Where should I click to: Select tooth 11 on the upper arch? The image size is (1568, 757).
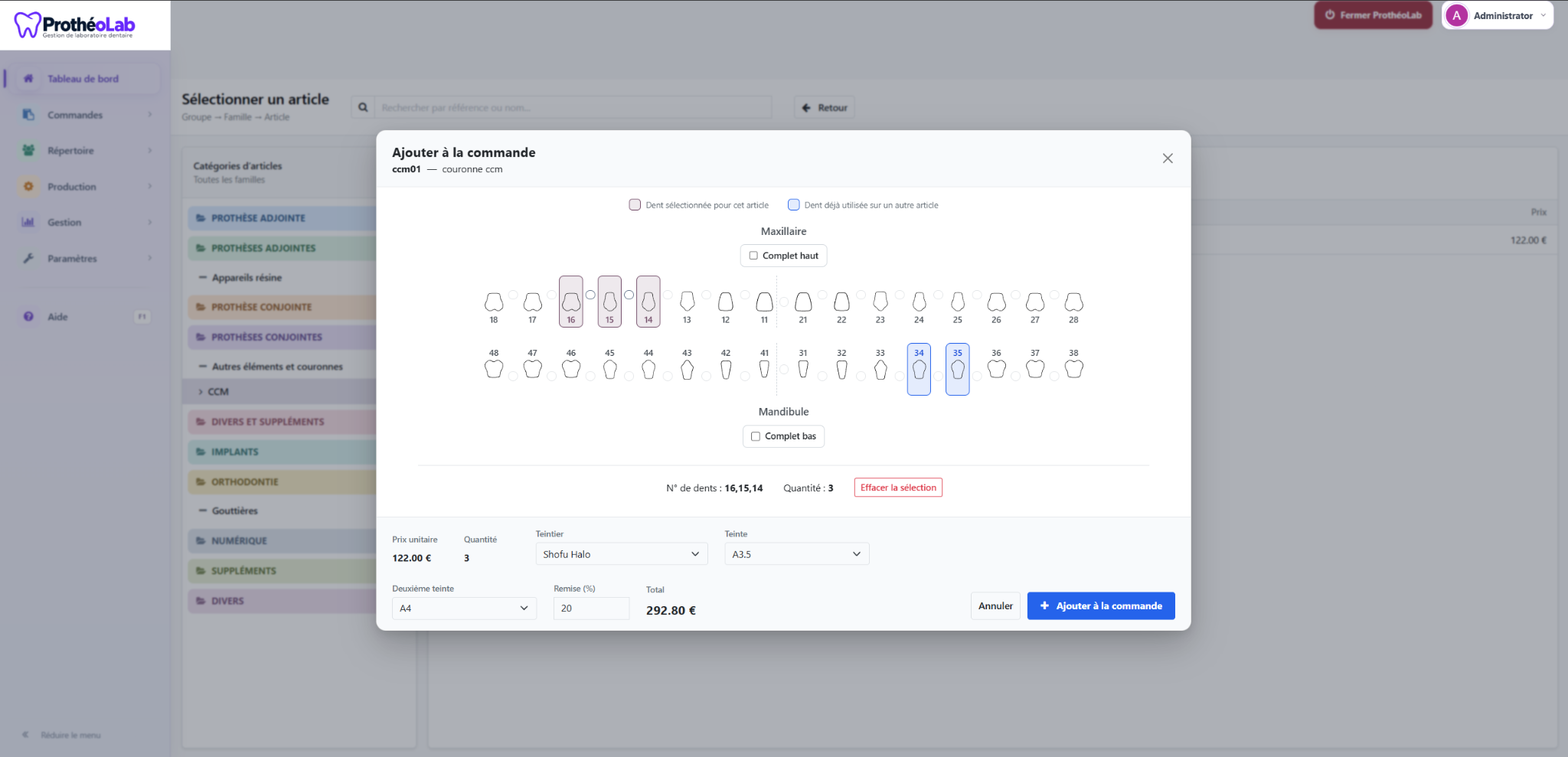click(764, 302)
